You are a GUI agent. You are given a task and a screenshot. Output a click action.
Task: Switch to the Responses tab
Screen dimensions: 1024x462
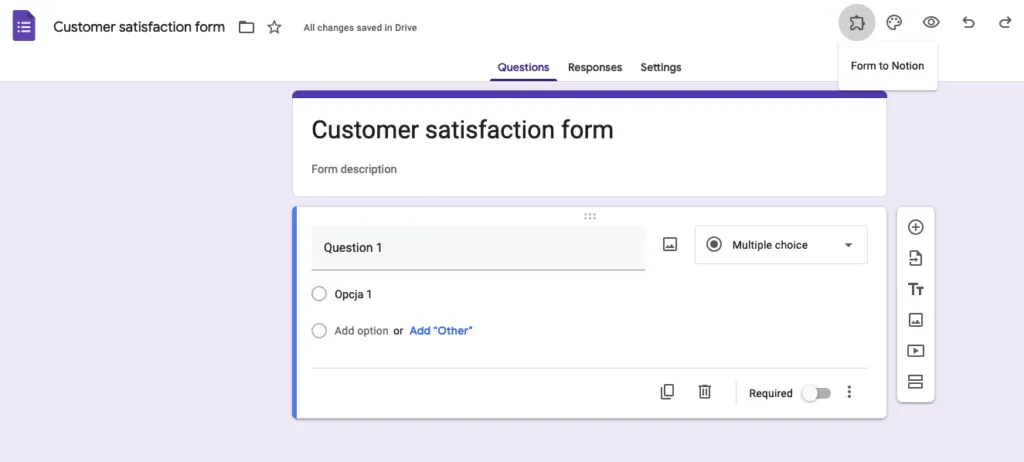coord(595,67)
